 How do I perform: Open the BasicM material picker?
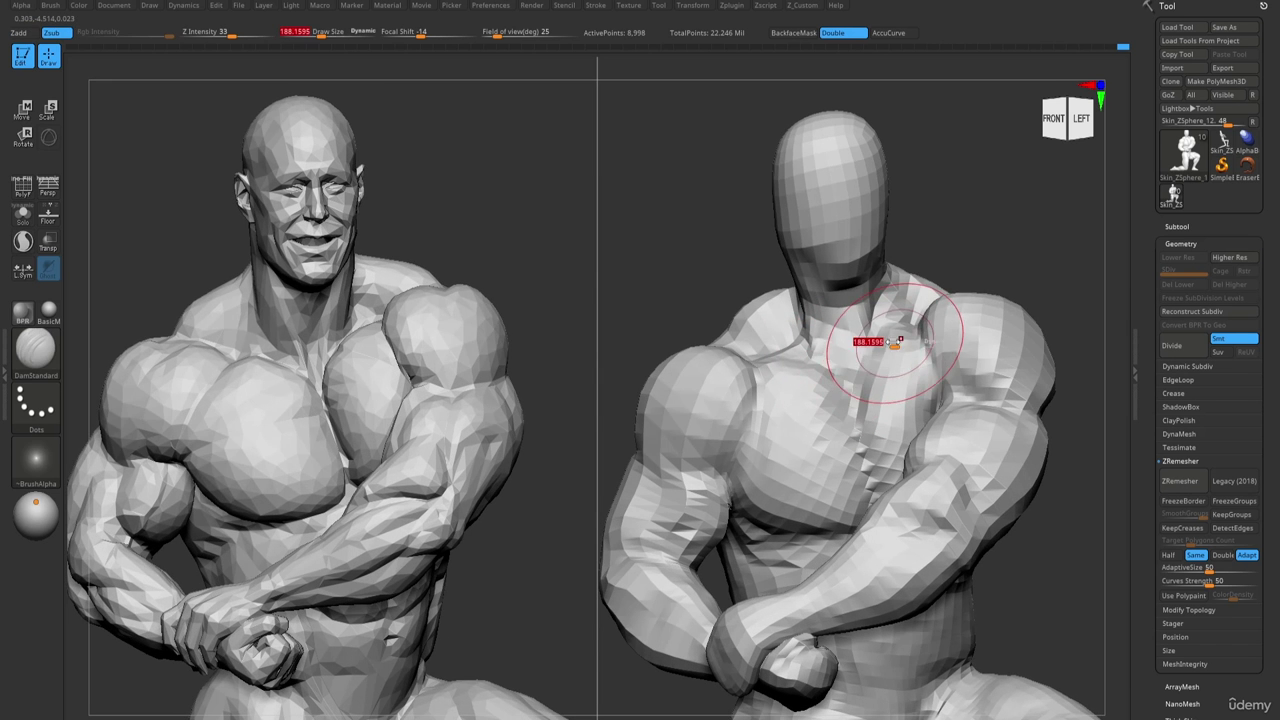click(x=48, y=314)
